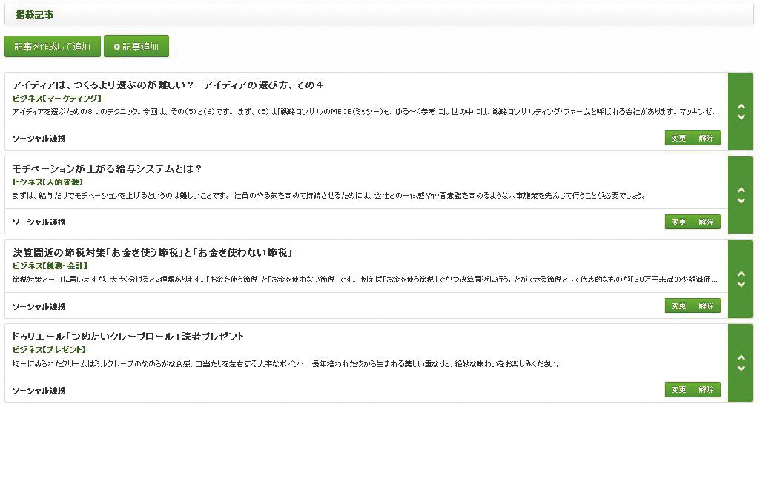Image resolution: width=760 pixels, height=480 pixels.
Task: Move the アイディア article down with the down chevron
Action: pyautogui.click(x=741, y=116)
